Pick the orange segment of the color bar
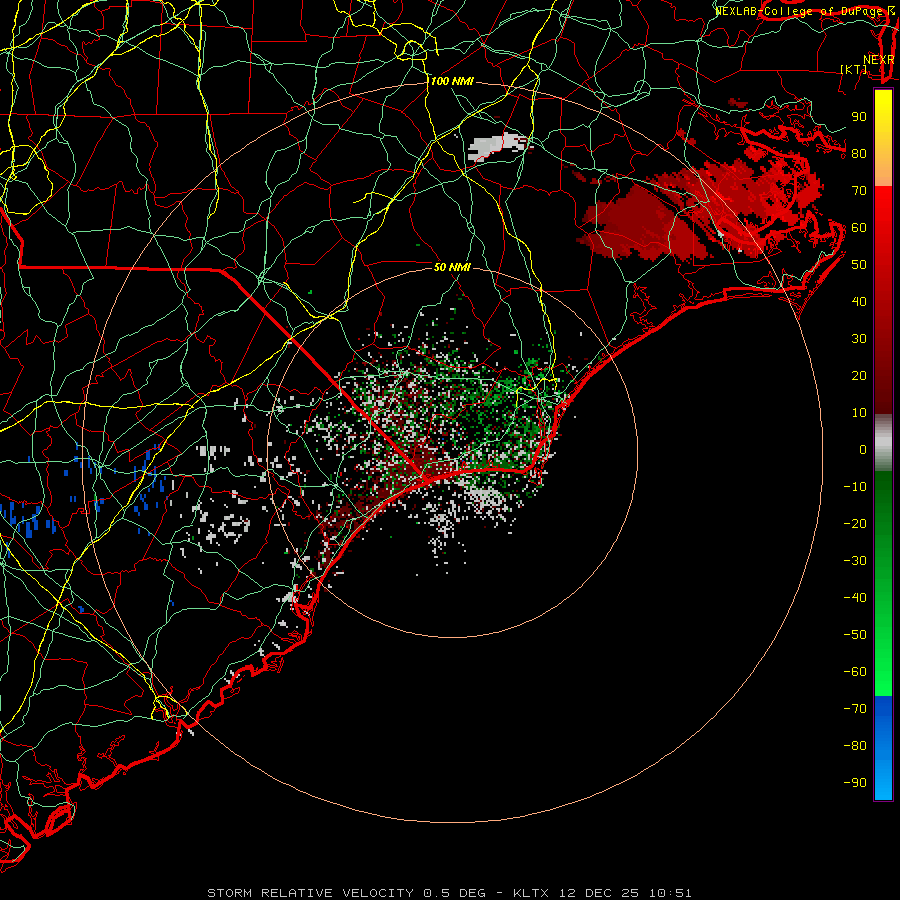The width and height of the screenshot is (900, 900). pyautogui.click(x=883, y=168)
